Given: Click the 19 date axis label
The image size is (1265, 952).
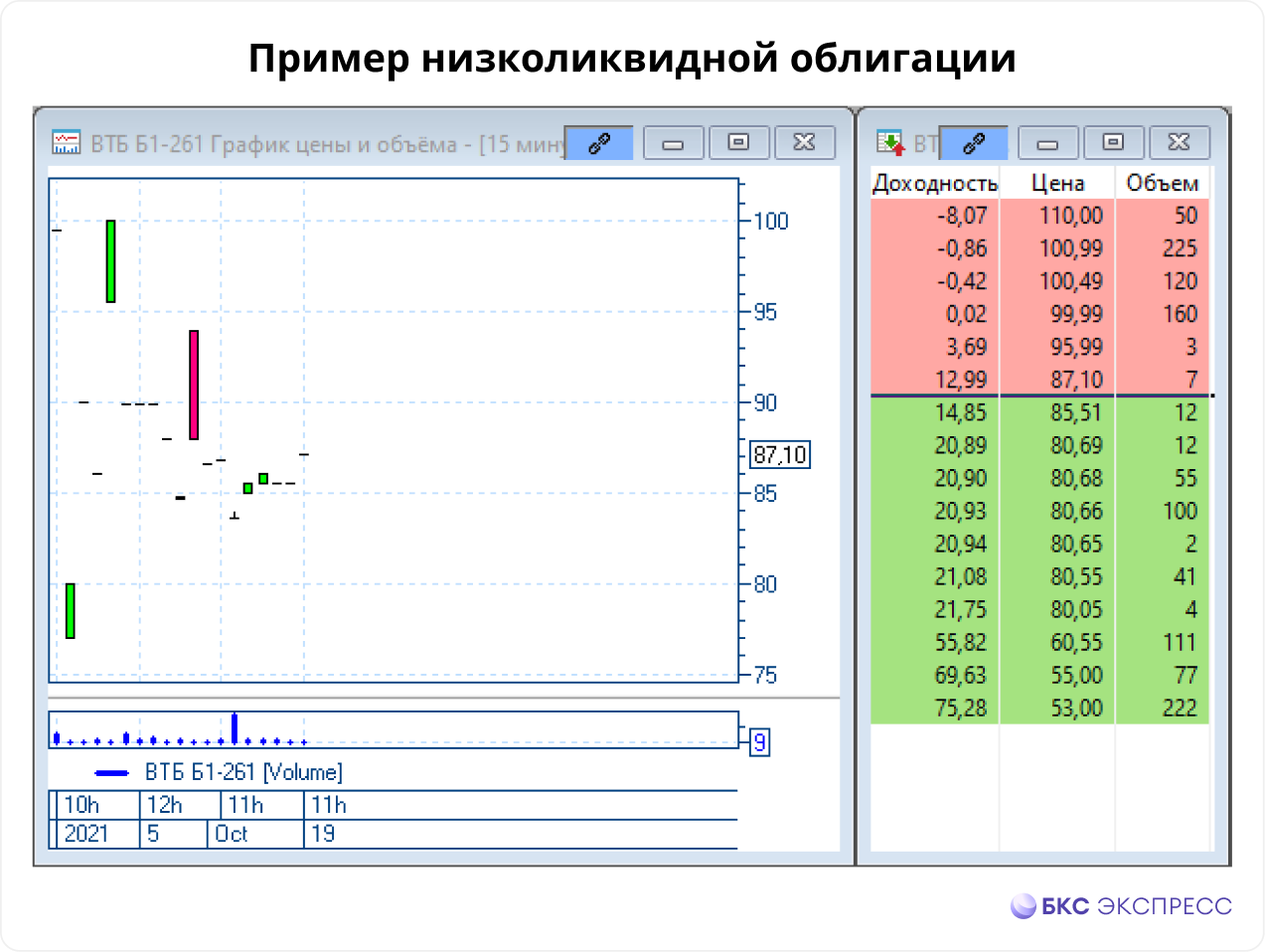Looking at the screenshot, I should tap(323, 834).
